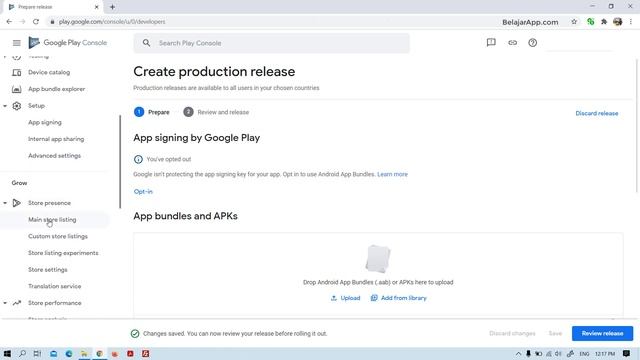Click the Setup gear icon
640x360 pixels.
tap(16, 106)
